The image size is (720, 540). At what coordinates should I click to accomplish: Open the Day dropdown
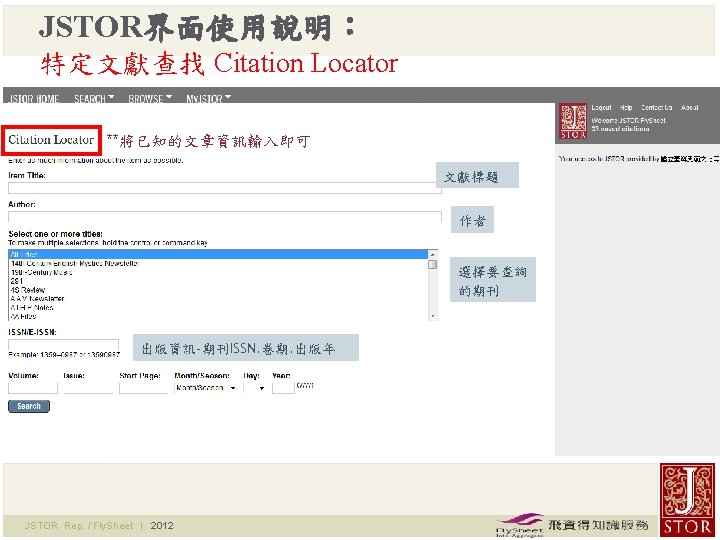[x=255, y=388]
